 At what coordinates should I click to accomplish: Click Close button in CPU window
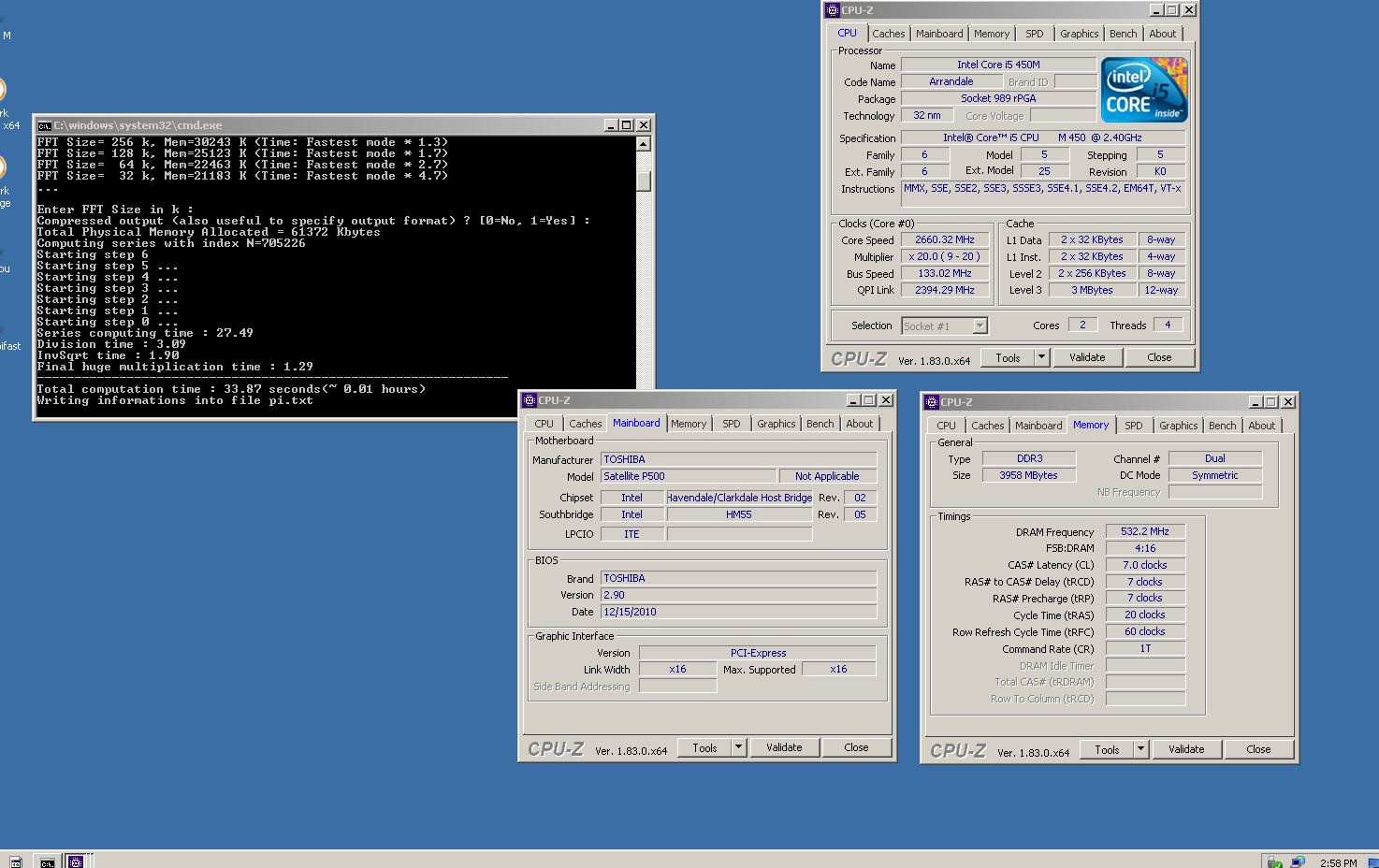click(x=1159, y=357)
